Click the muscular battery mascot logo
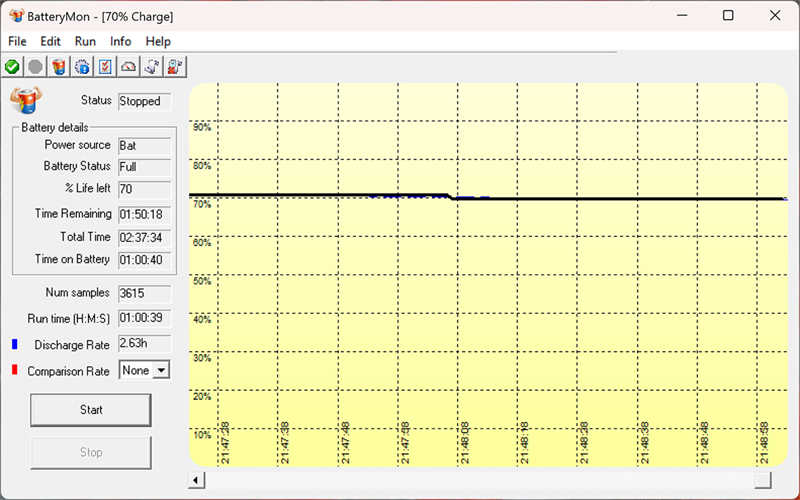 (26, 99)
